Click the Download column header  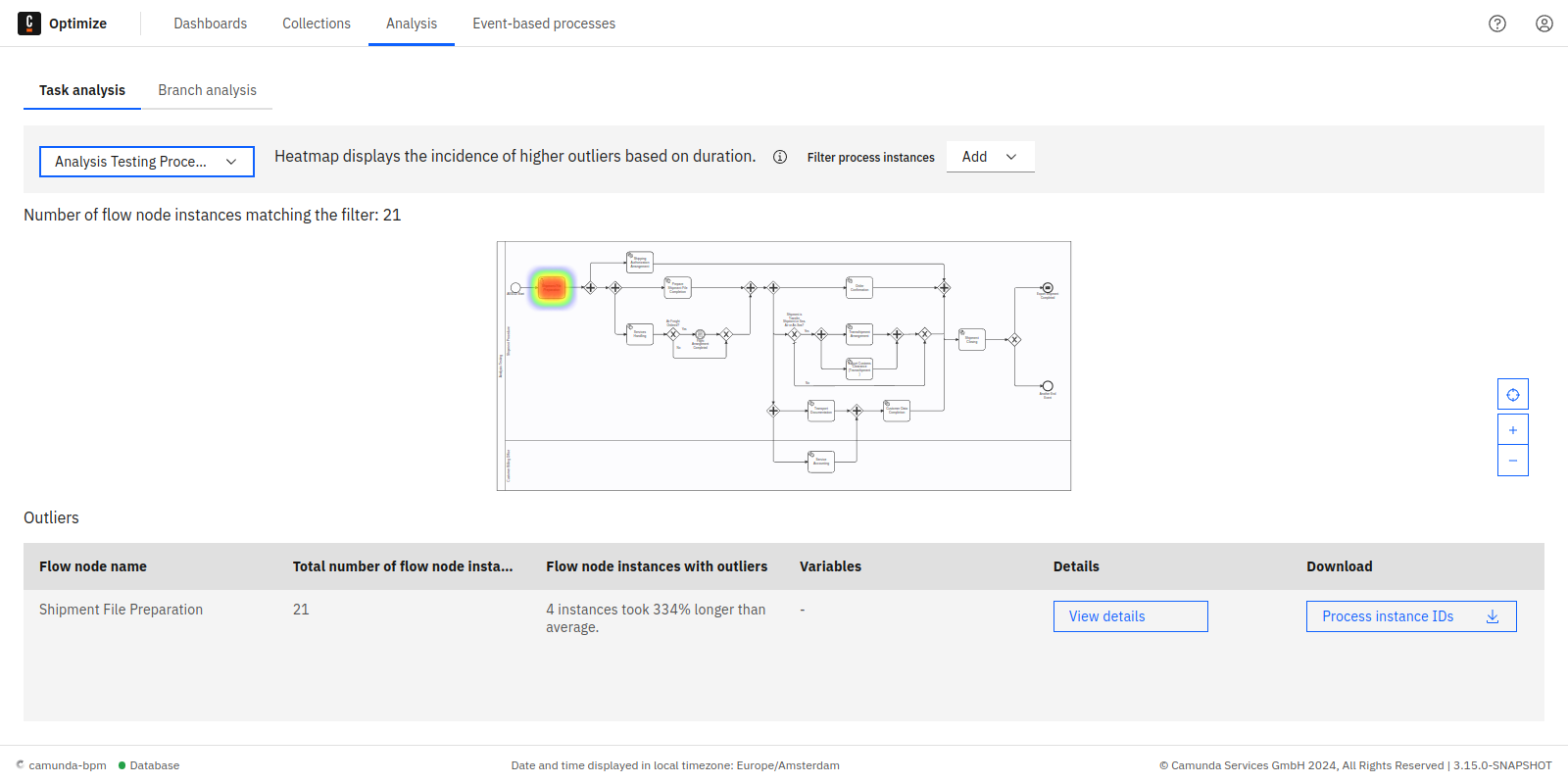pyautogui.click(x=1340, y=566)
